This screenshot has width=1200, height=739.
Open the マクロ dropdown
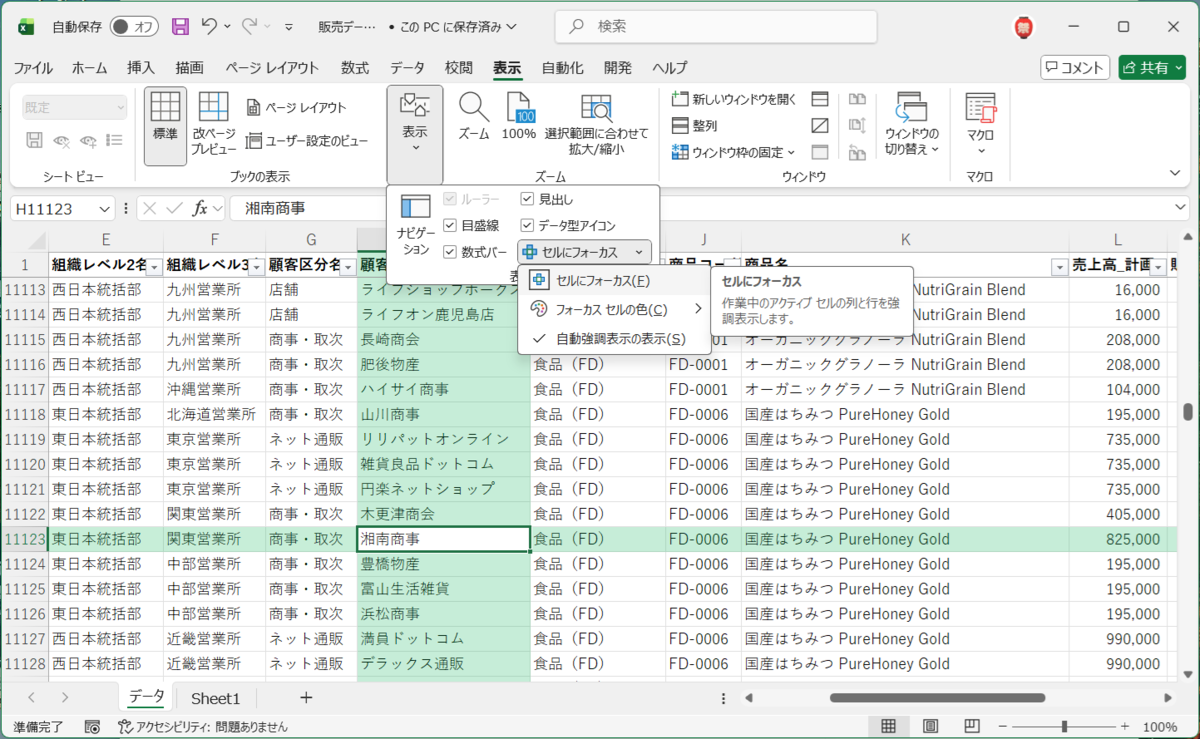click(x=980, y=125)
